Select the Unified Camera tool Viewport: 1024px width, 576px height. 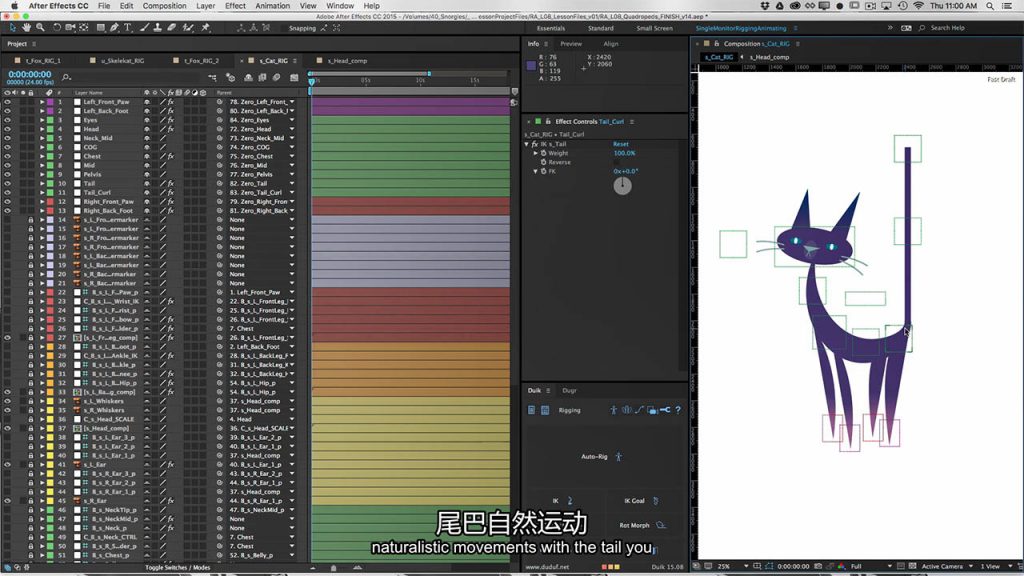pyautogui.click(x=71, y=28)
